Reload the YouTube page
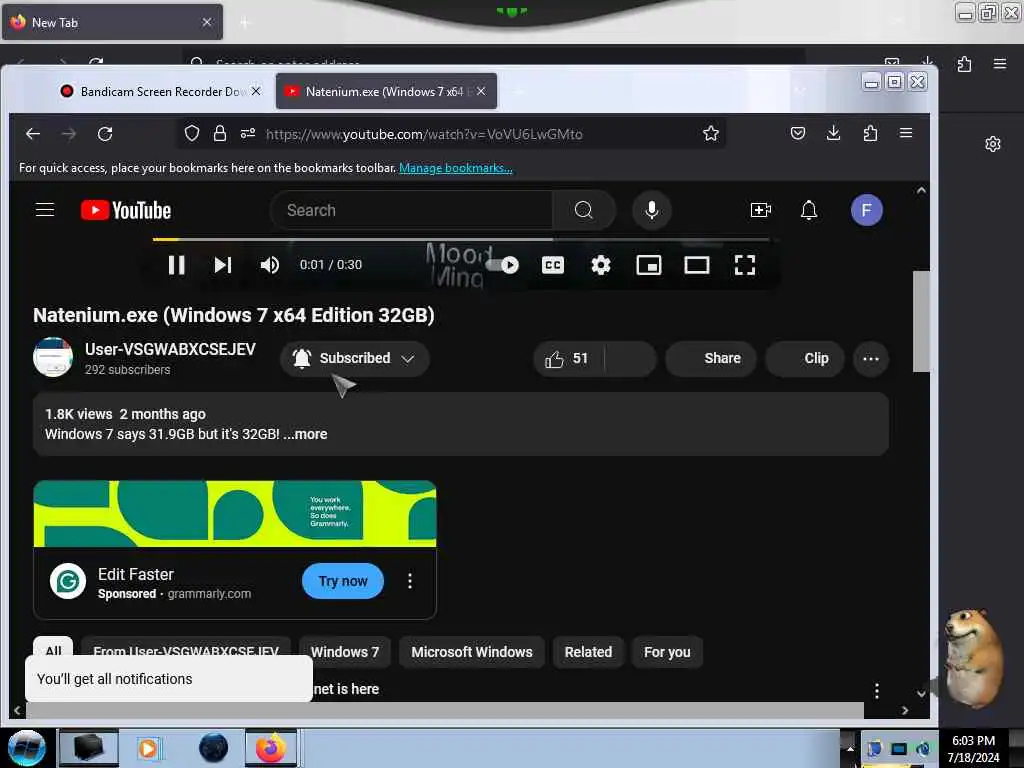This screenshot has width=1024, height=768. (105, 134)
